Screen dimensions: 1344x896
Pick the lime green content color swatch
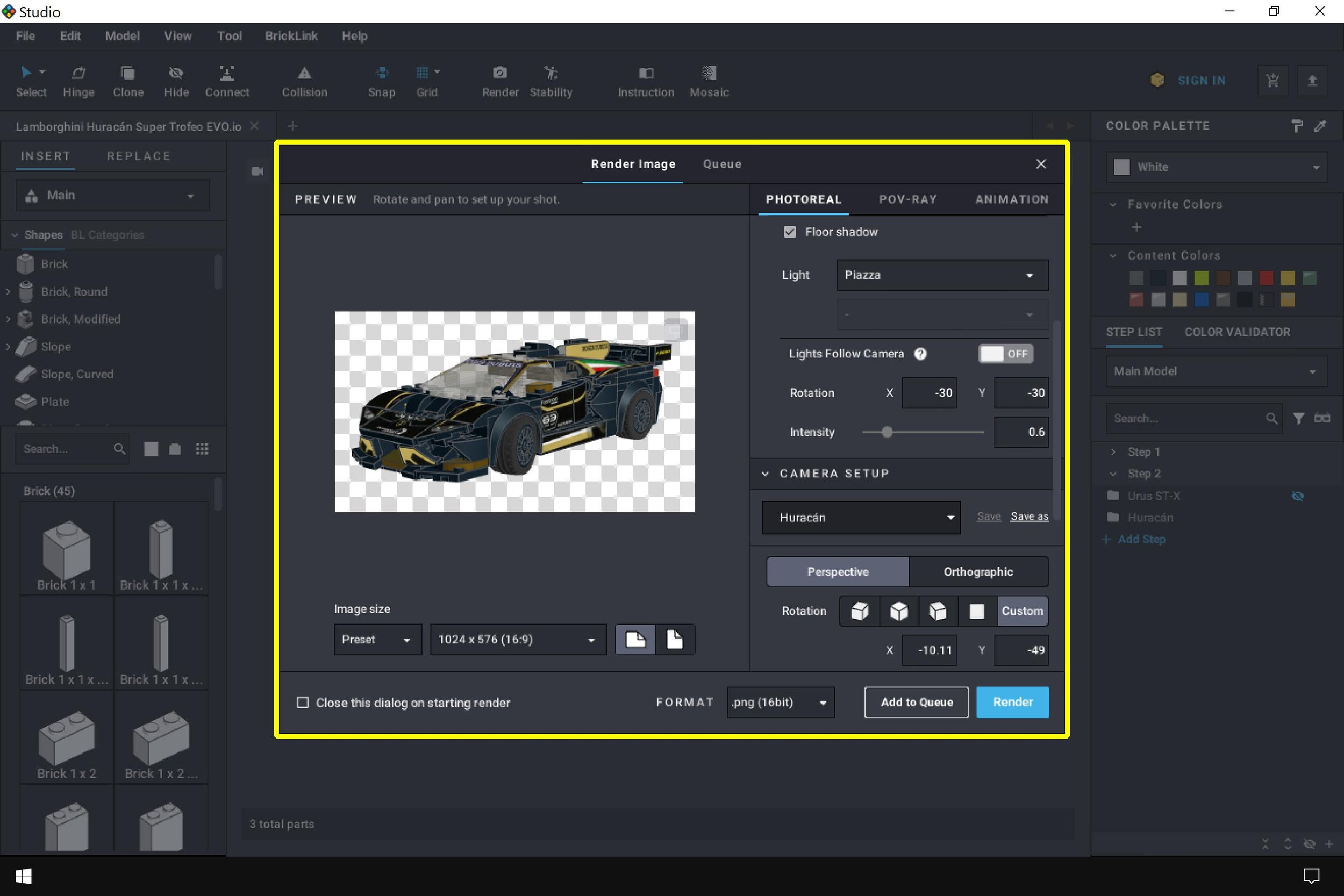1201,278
